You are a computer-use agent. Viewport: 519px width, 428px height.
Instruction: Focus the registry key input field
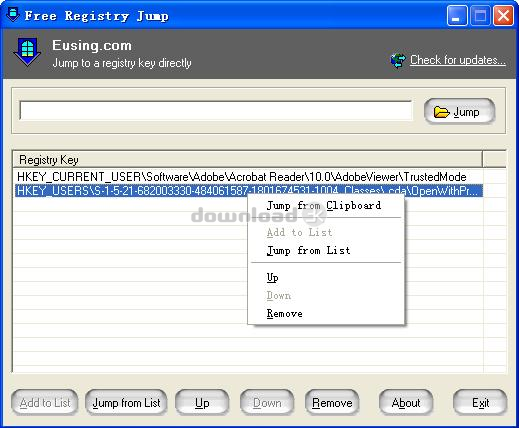point(215,111)
